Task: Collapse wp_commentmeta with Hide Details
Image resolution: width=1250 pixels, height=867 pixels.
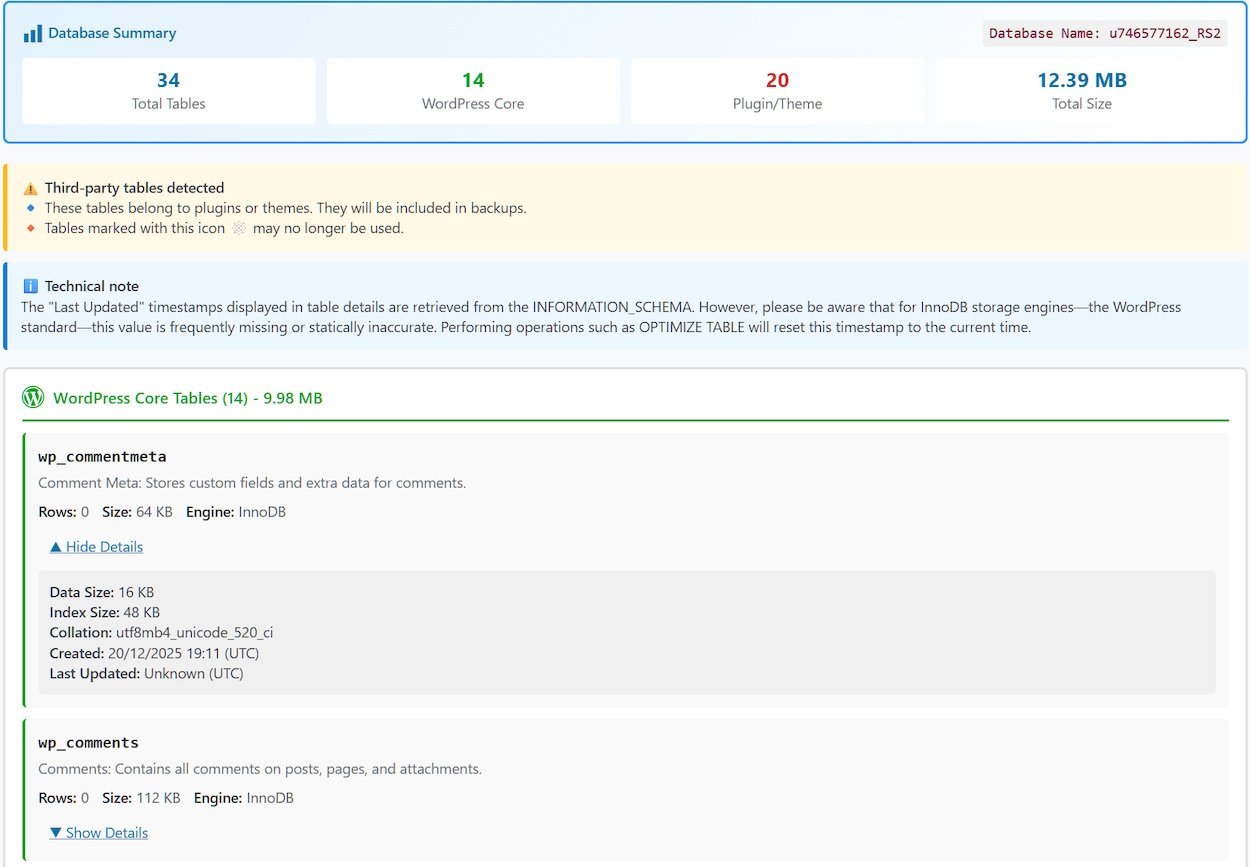Action: coord(96,547)
